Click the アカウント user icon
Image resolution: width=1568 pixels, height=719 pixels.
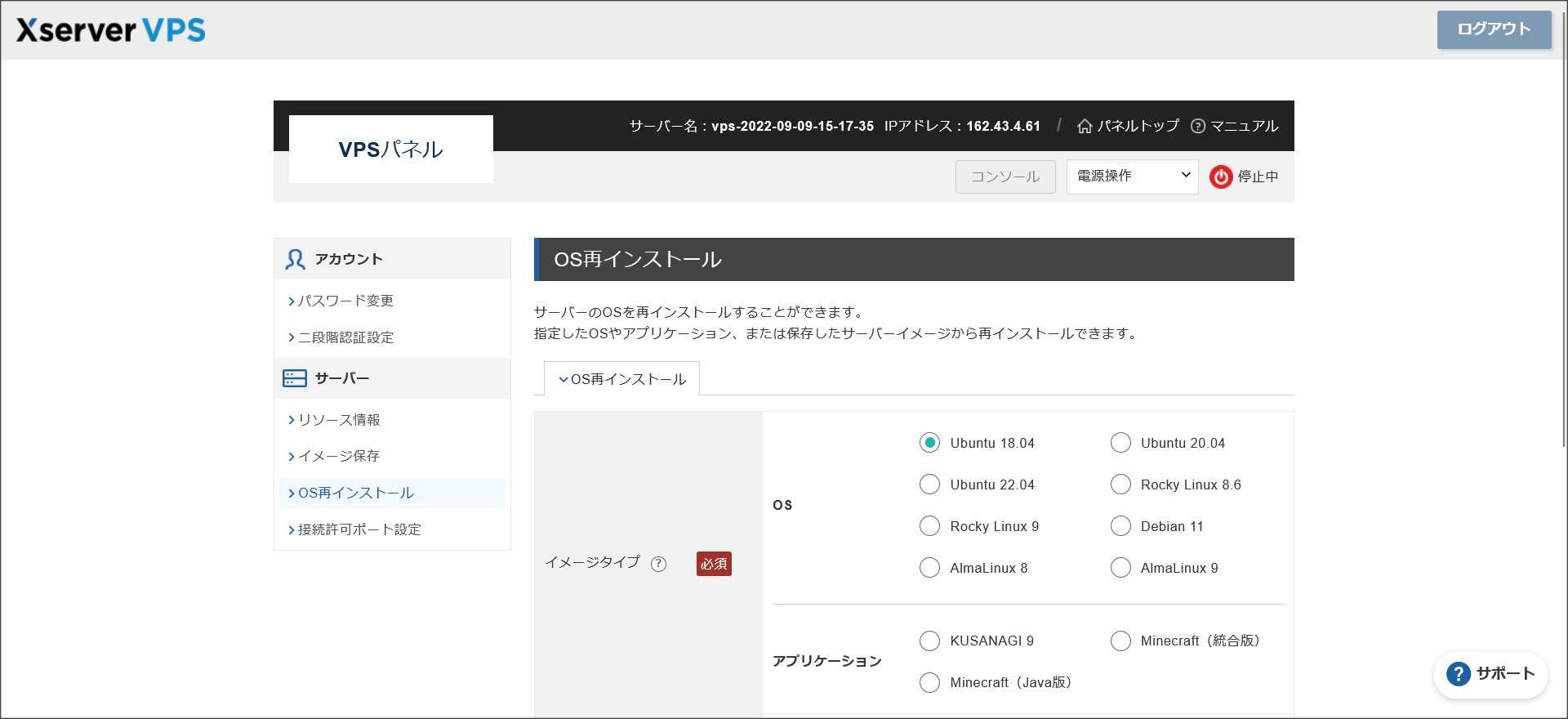click(295, 259)
